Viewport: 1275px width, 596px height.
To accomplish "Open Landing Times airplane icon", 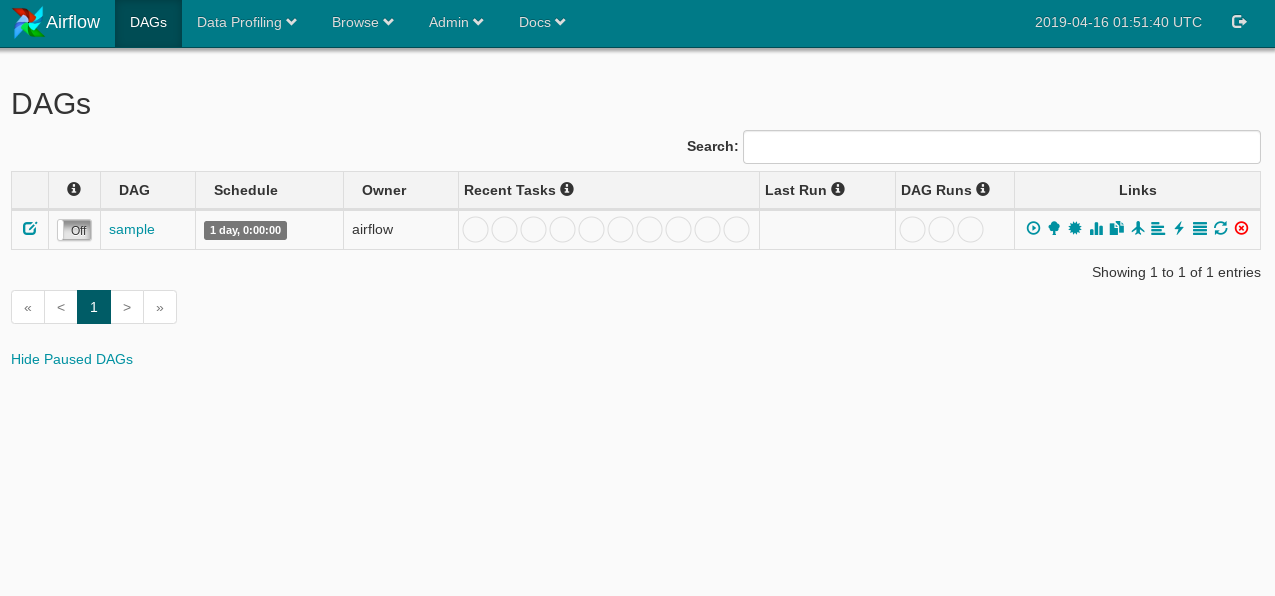I will coord(1138,228).
